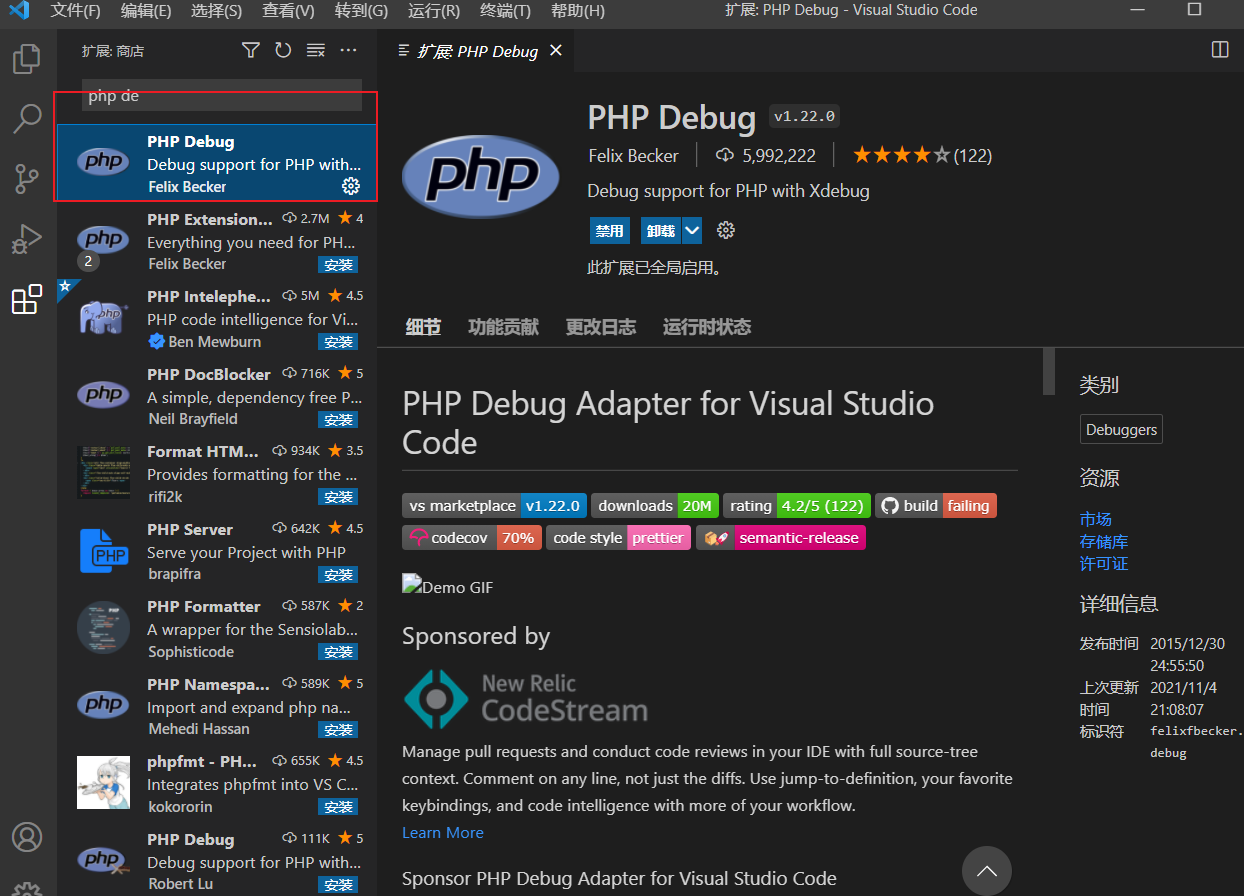The height and width of the screenshot is (896, 1244).
Task: Switch to the 更改日志 tab
Action: (x=600, y=327)
